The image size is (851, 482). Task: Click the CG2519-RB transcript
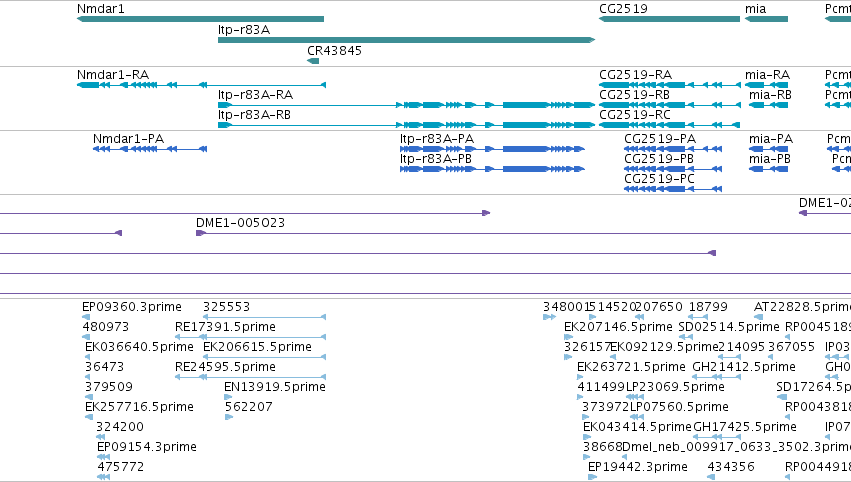point(670,105)
